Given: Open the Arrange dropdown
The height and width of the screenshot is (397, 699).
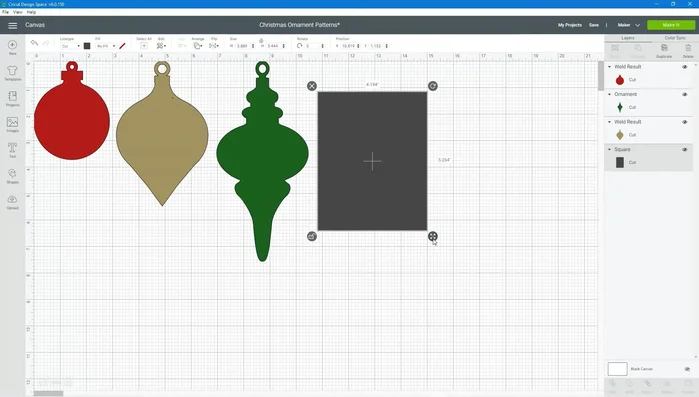Looking at the screenshot, I should (x=197, y=46).
